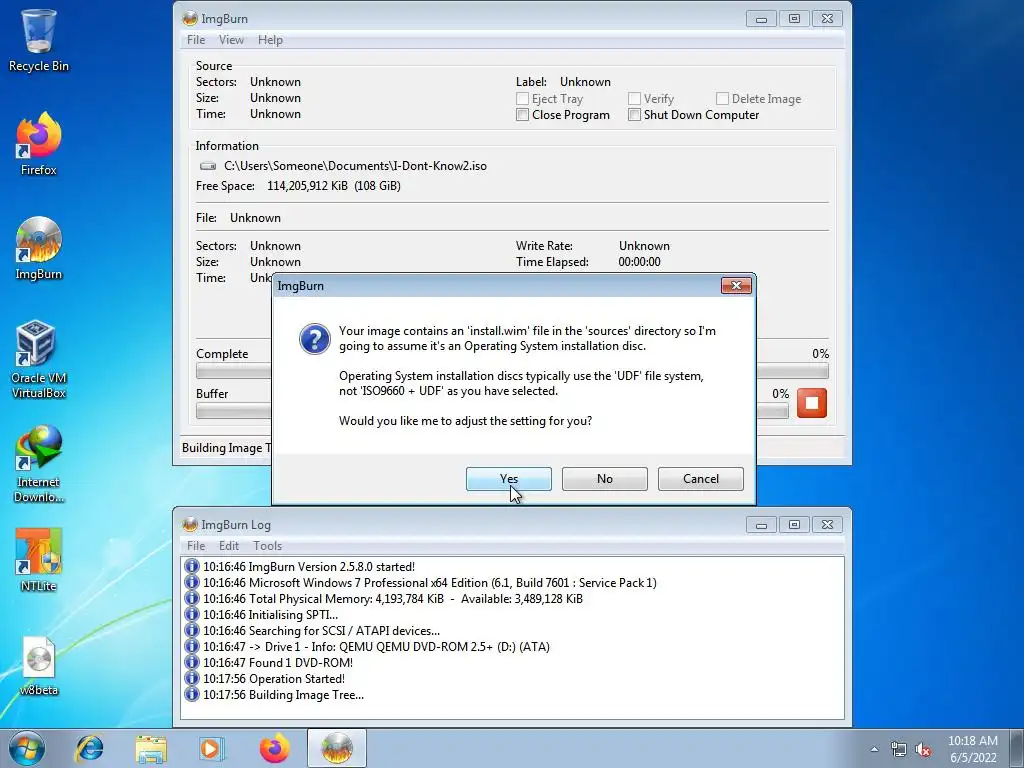Click the muted volume tray icon
The image size is (1024, 768).
point(923,750)
